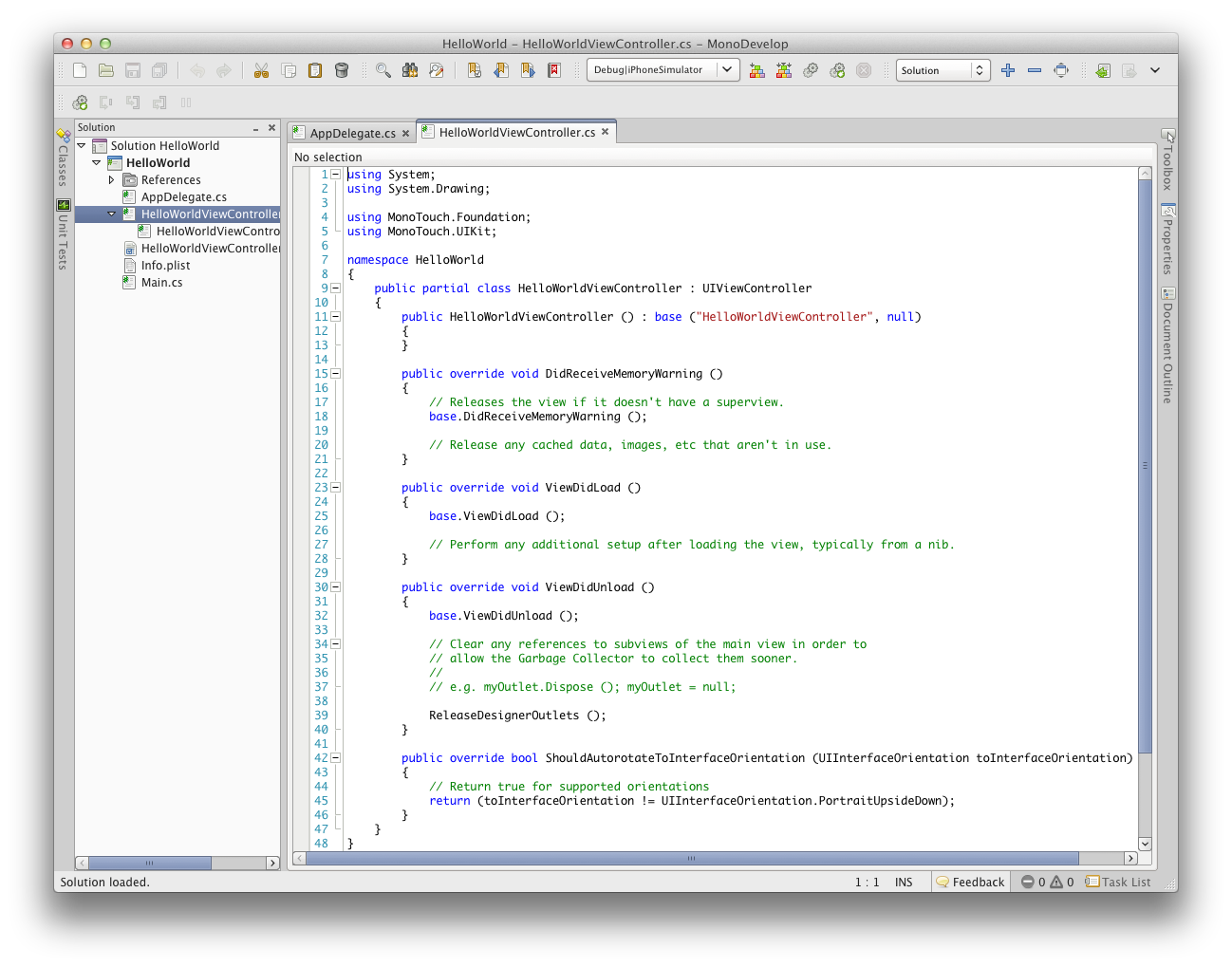Show the Toolbox panel
This screenshot has width=1232, height=967.
1167,166
